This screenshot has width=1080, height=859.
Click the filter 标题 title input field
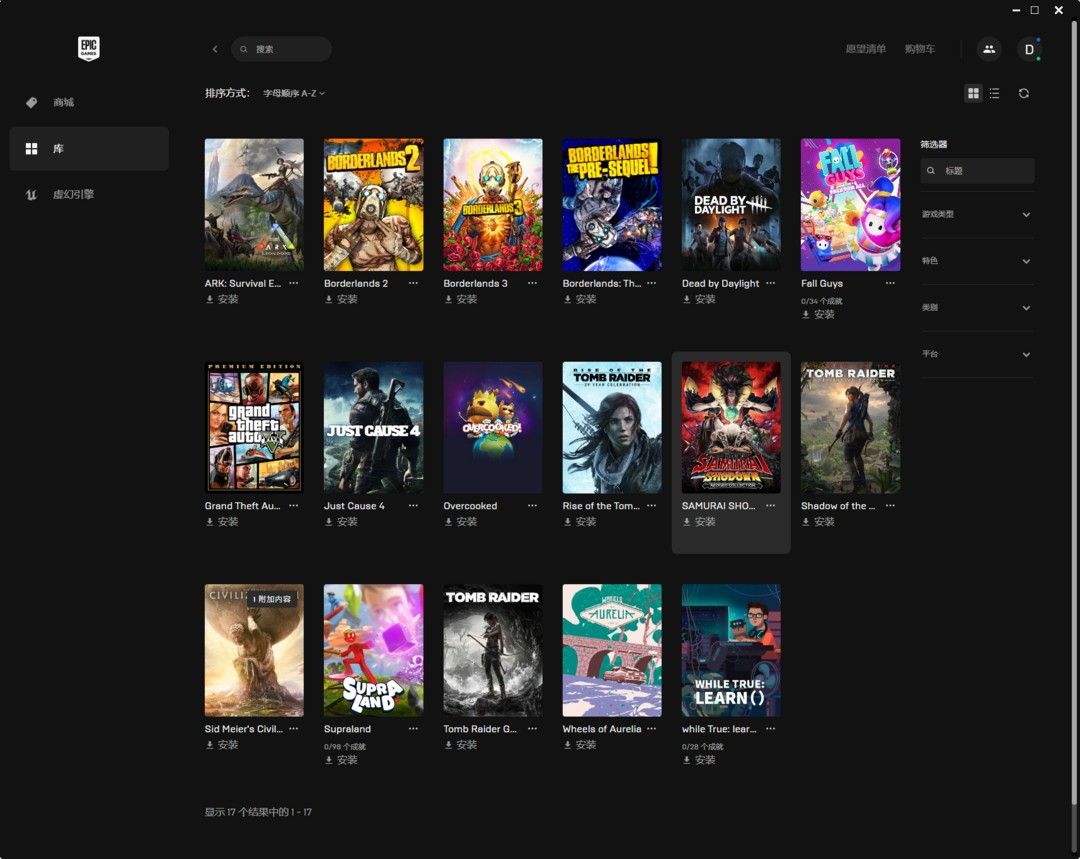pos(977,170)
